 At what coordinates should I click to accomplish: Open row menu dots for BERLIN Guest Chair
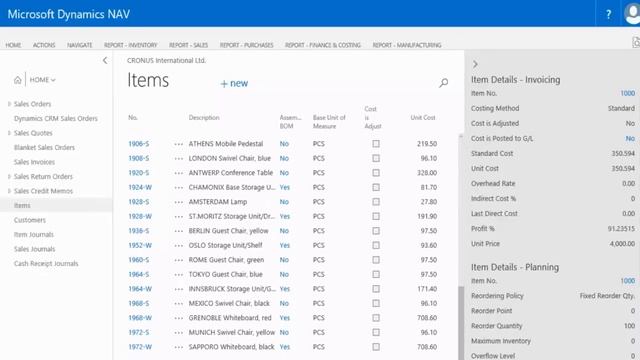coord(178,231)
